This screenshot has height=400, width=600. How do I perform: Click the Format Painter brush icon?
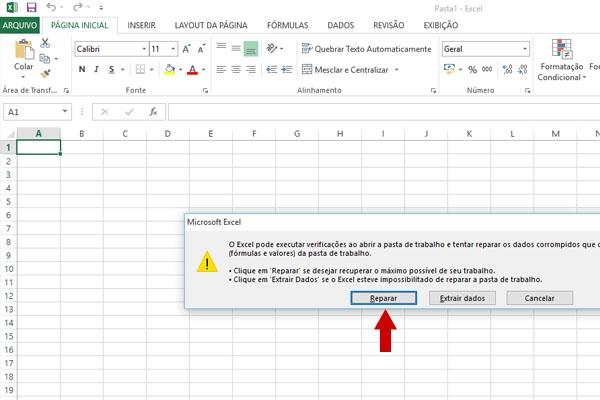(45, 73)
